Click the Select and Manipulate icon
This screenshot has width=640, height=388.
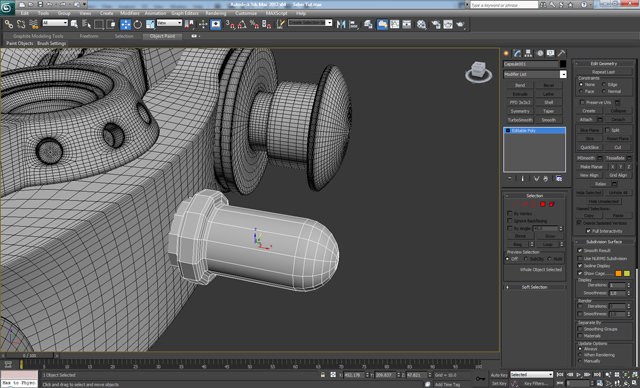[203, 24]
